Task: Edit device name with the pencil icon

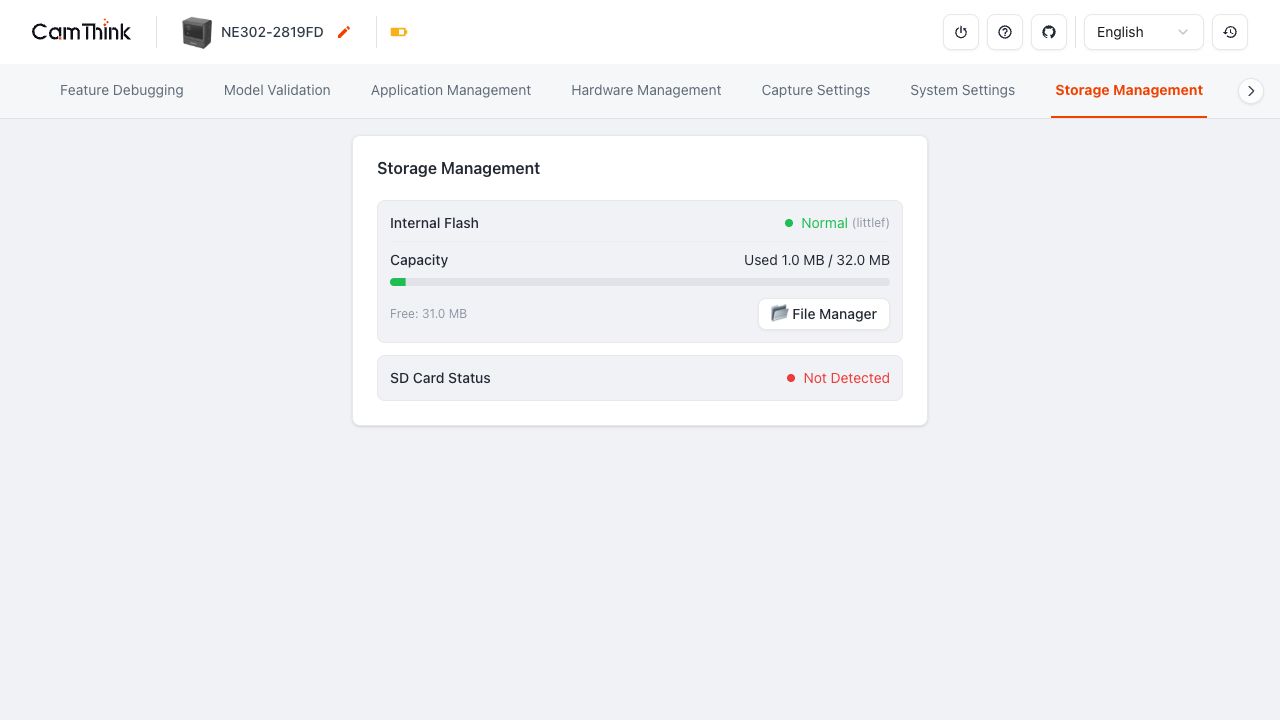Action: (x=344, y=32)
